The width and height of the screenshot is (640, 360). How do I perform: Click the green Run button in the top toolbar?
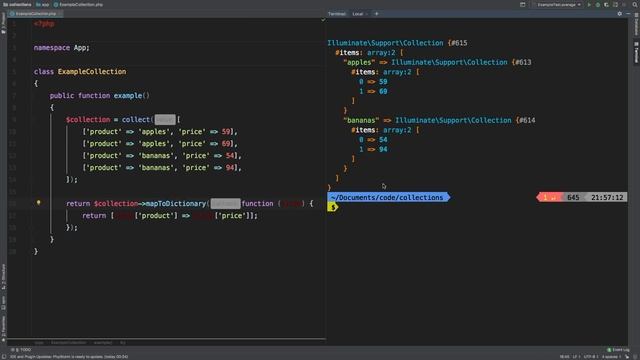[589, 4]
